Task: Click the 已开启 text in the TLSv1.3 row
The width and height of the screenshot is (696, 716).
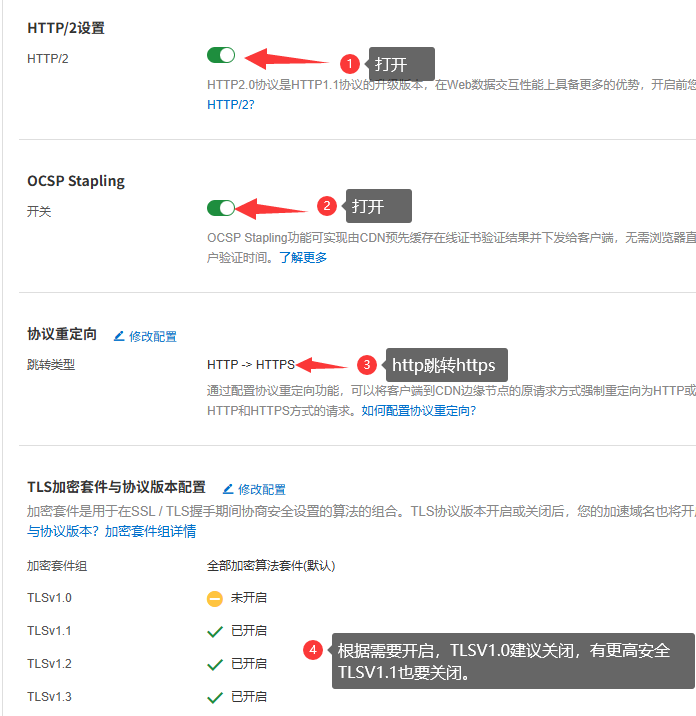Action: click(x=249, y=696)
